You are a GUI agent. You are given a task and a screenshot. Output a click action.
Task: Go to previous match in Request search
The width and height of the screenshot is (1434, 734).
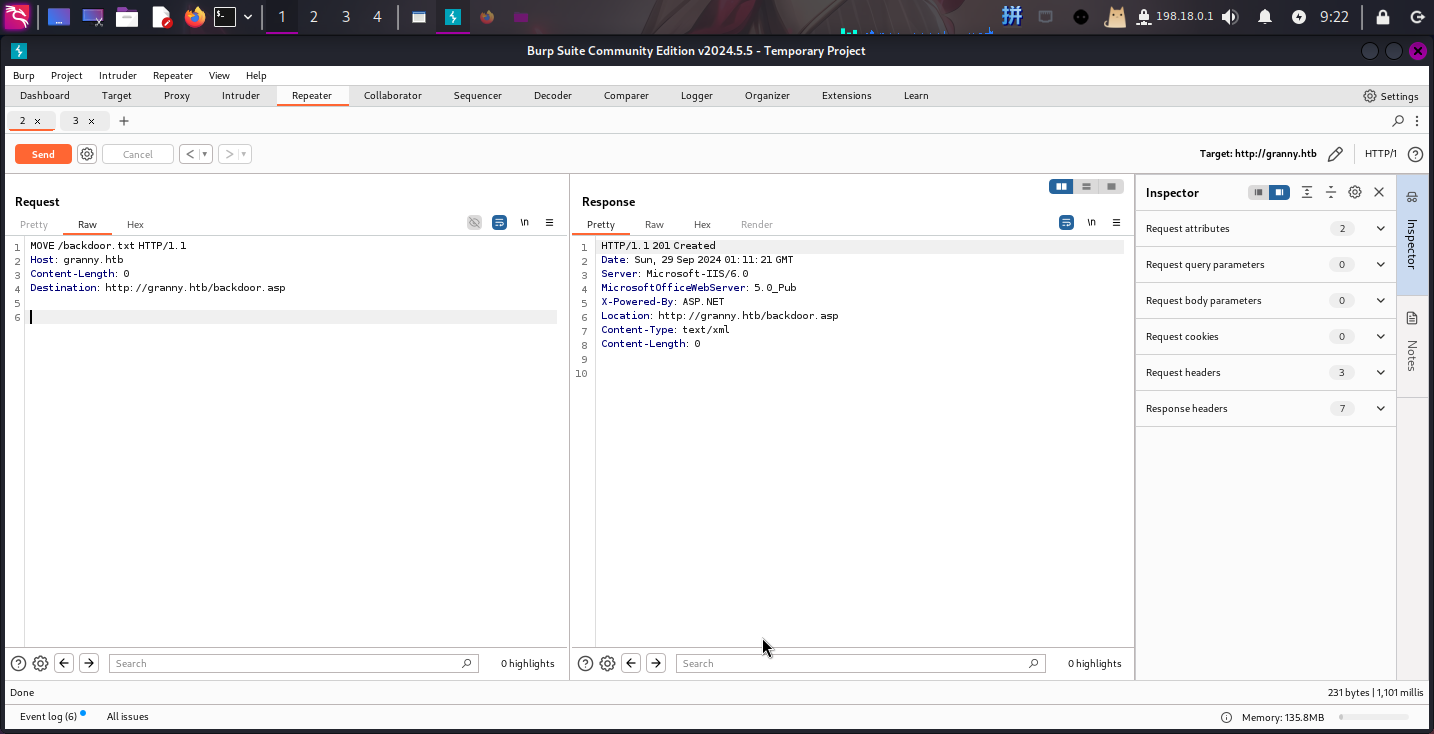pyautogui.click(x=64, y=663)
